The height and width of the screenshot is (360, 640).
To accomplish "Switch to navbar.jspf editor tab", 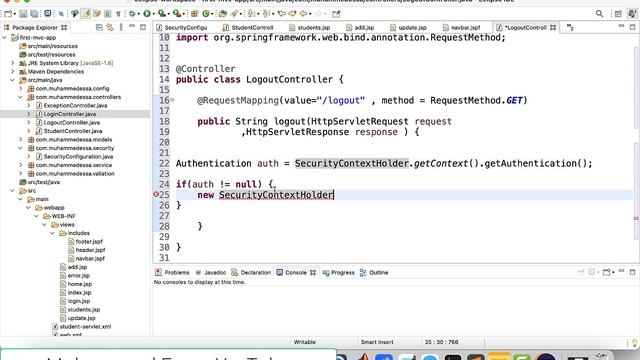I will tap(461, 27).
